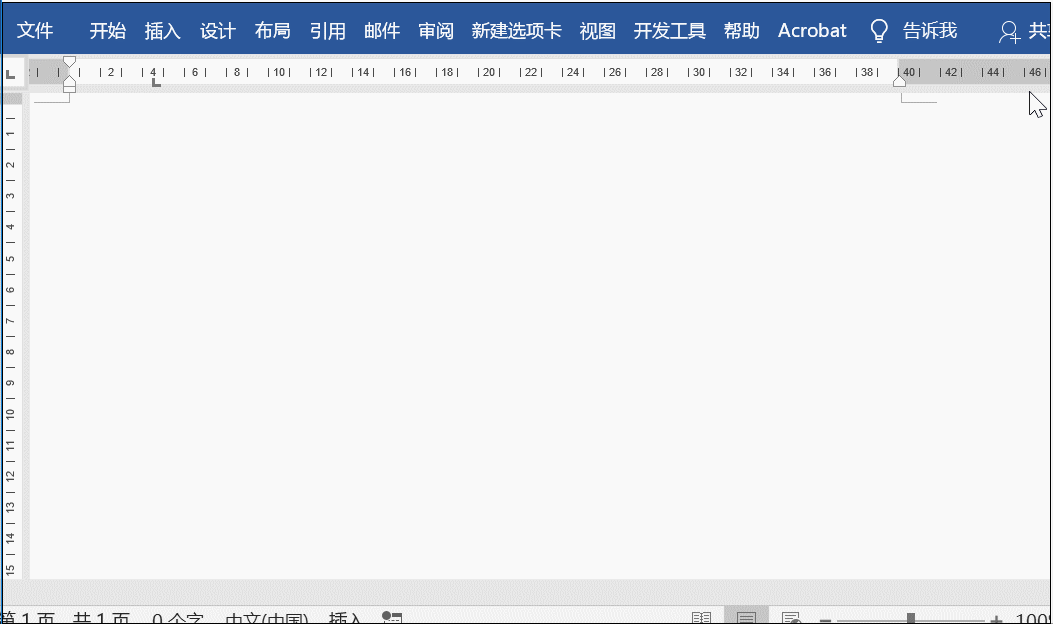Switch to the 视图 ribbon tab

point(597,31)
